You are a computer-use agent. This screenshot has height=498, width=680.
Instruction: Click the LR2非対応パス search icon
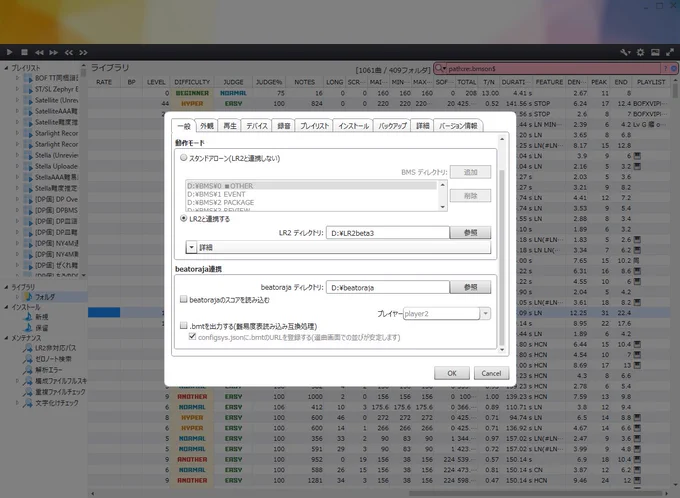click(28, 347)
